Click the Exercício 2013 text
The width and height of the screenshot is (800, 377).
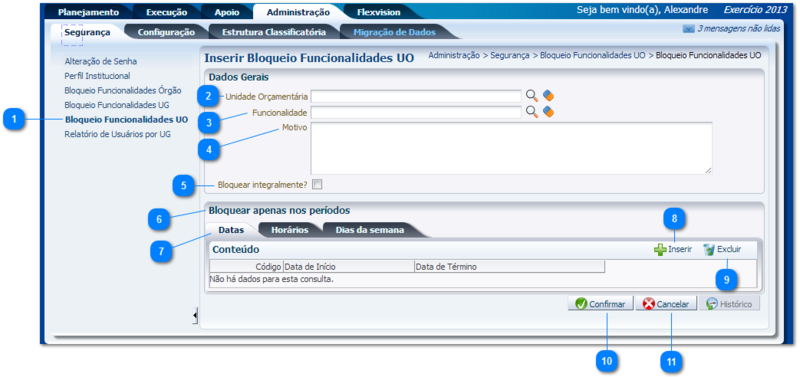point(755,10)
